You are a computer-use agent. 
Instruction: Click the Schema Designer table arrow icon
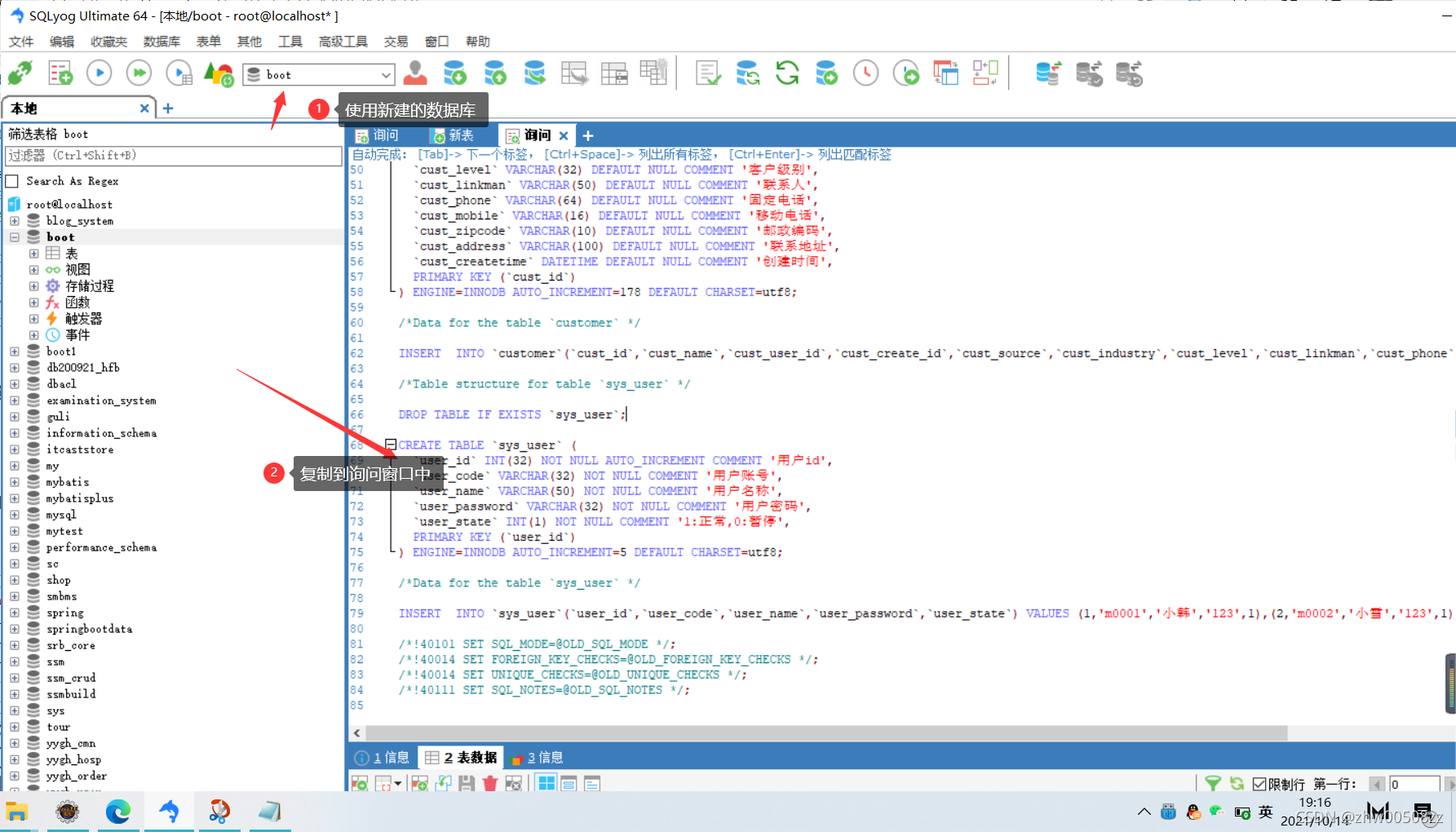point(574,73)
